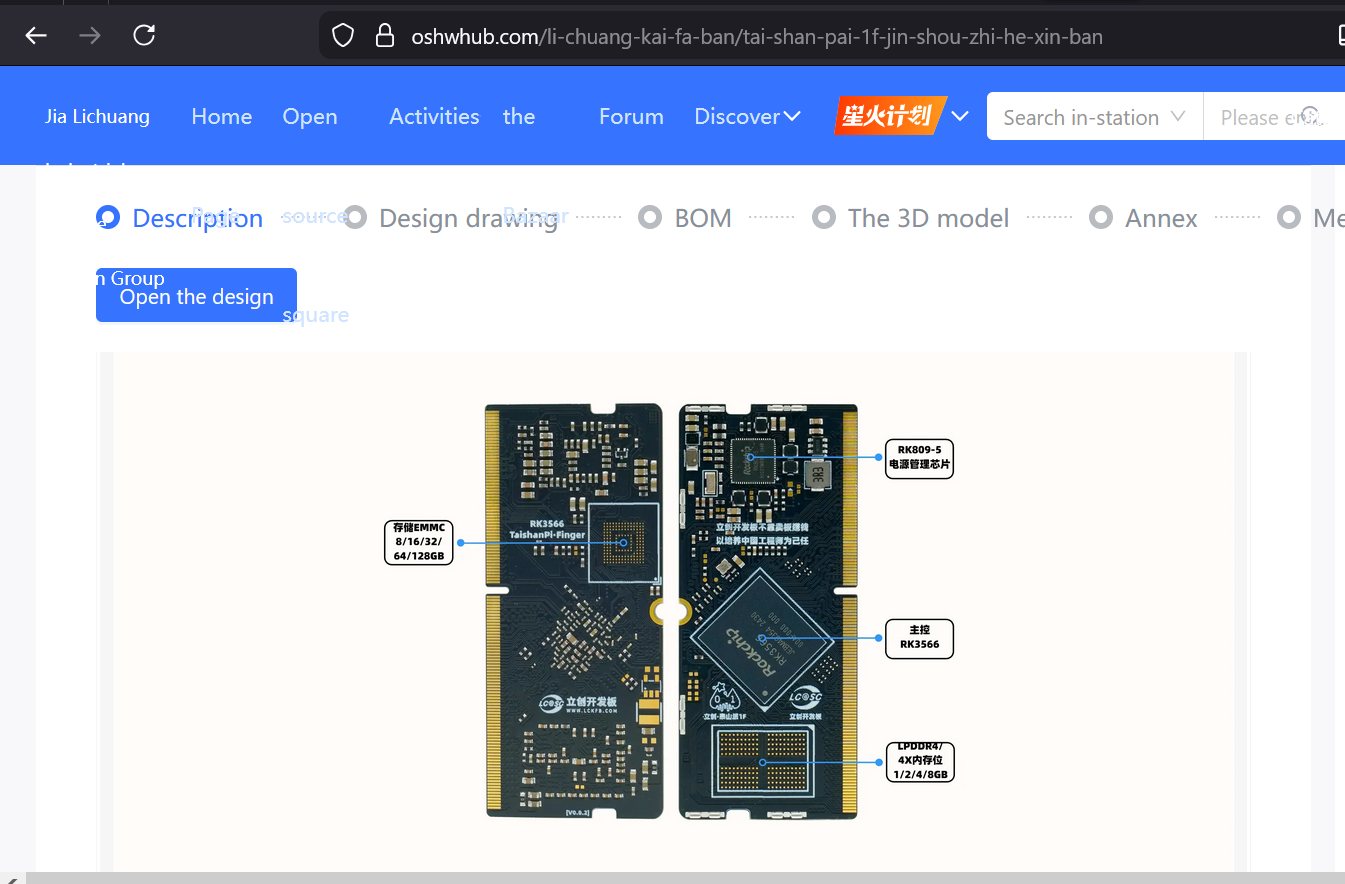Navigate to Home link

(x=221, y=116)
